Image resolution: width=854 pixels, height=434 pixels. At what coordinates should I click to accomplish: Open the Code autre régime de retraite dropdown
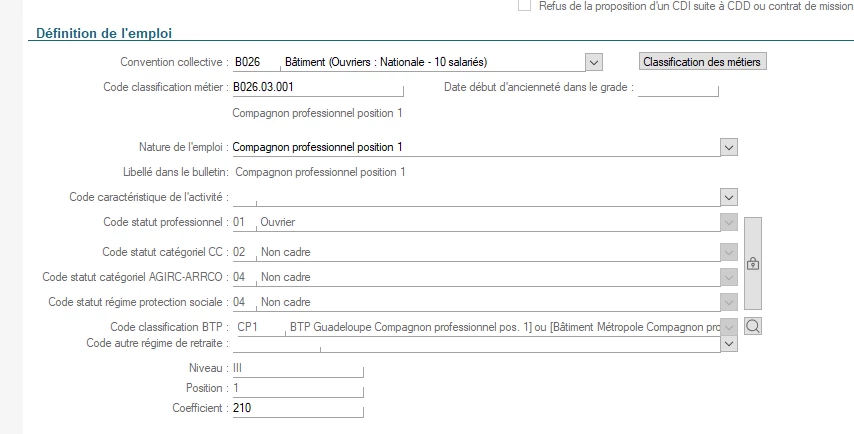729,344
